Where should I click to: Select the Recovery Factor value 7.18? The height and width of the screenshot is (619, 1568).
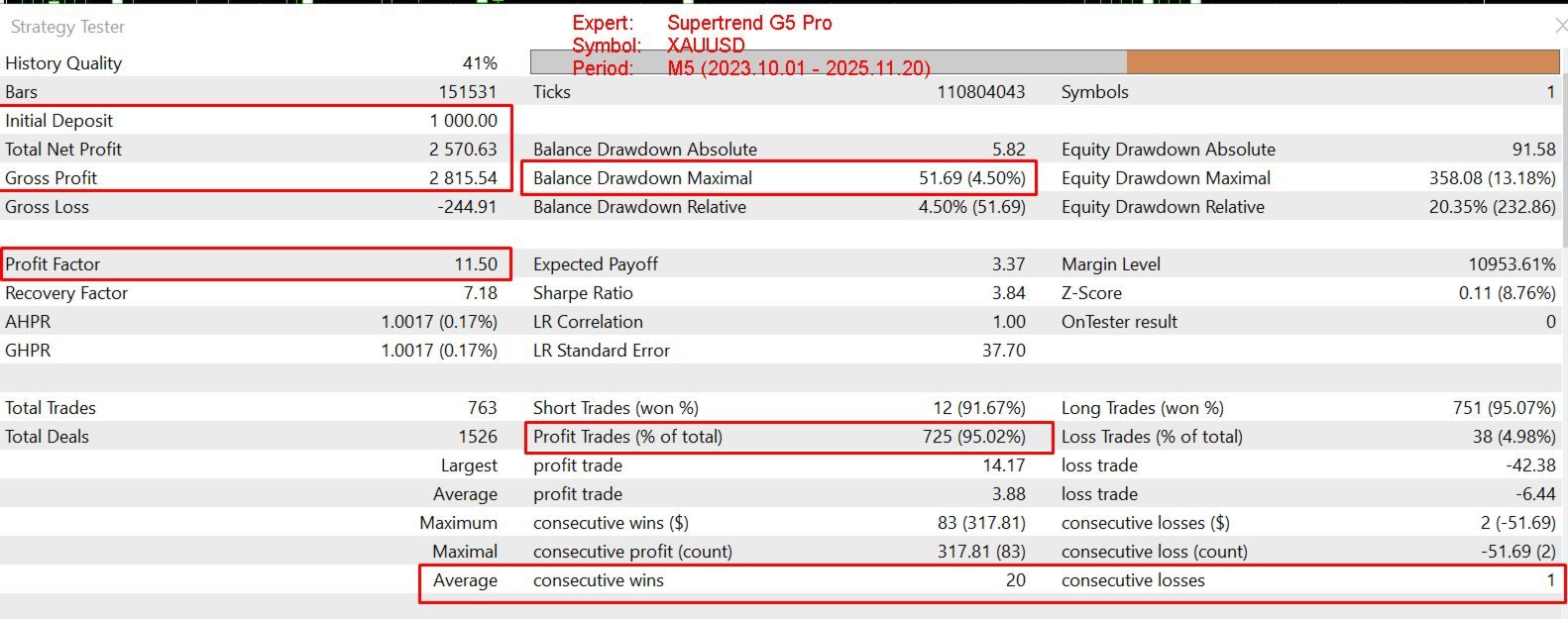click(481, 293)
